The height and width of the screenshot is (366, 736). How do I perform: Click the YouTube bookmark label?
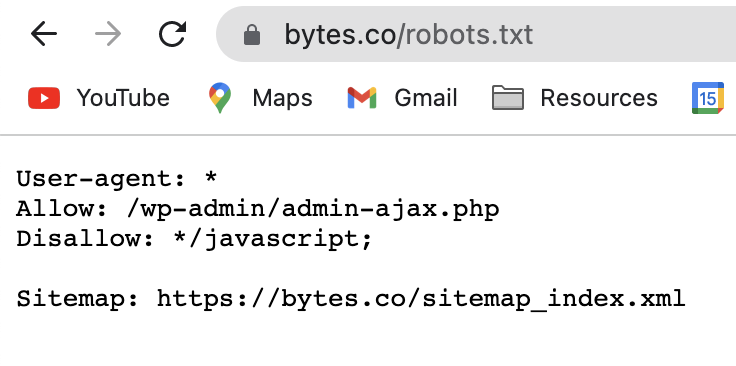(123, 98)
